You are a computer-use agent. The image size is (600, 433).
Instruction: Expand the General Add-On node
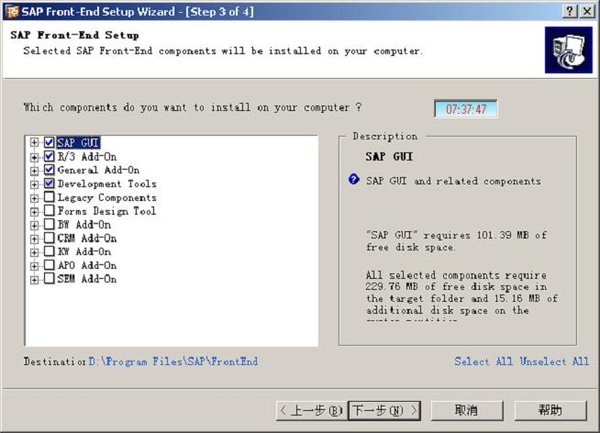pyautogui.click(x=35, y=171)
